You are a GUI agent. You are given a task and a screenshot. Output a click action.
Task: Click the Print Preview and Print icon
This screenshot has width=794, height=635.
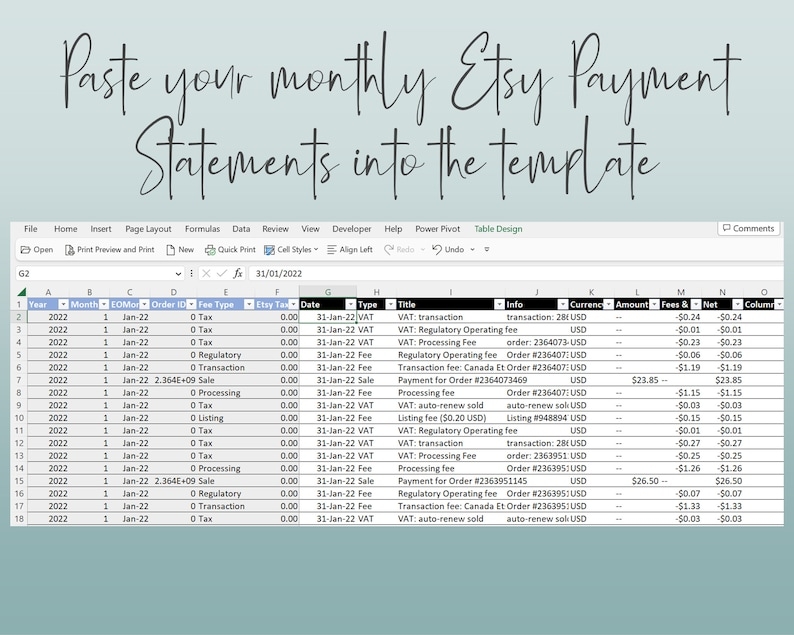tap(70, 250)
